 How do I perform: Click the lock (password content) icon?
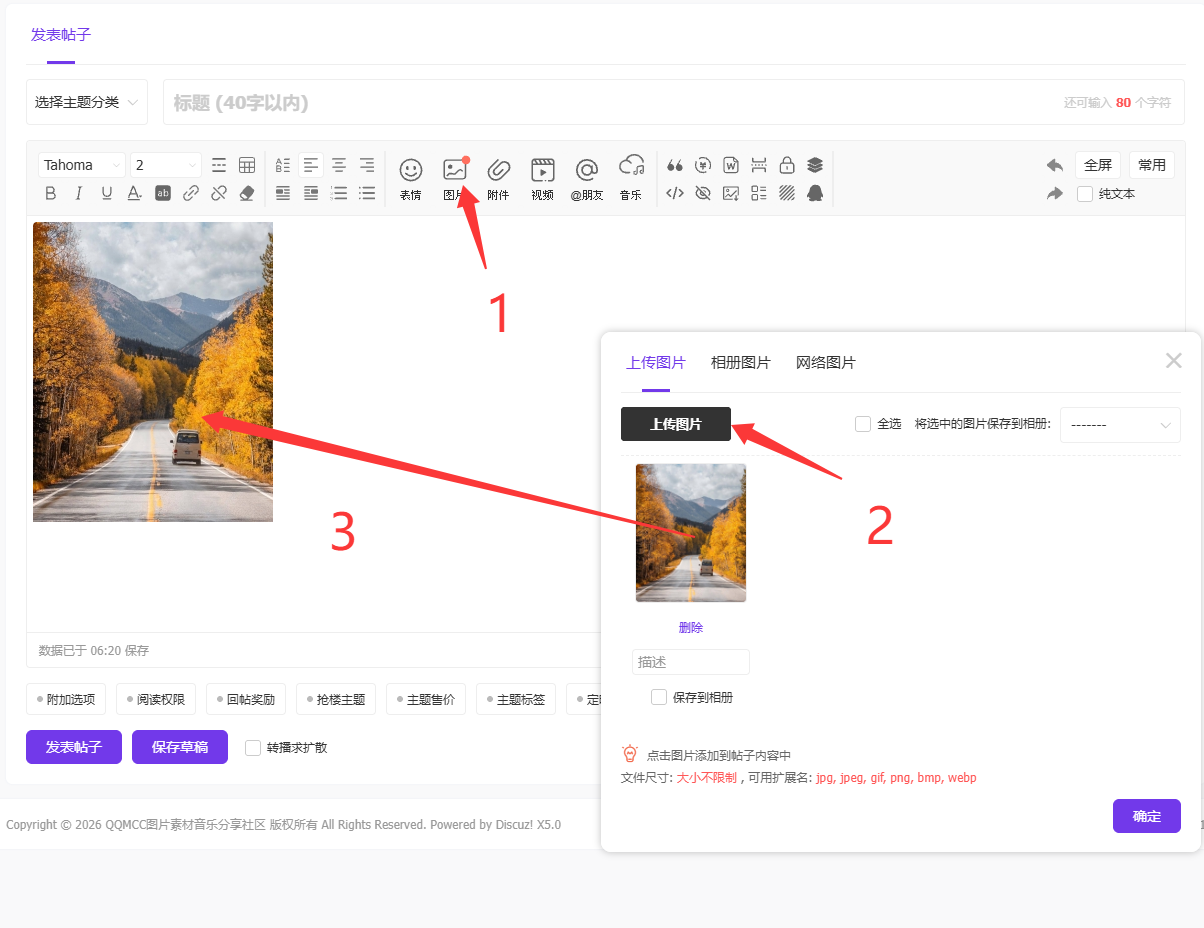[787, 165]
